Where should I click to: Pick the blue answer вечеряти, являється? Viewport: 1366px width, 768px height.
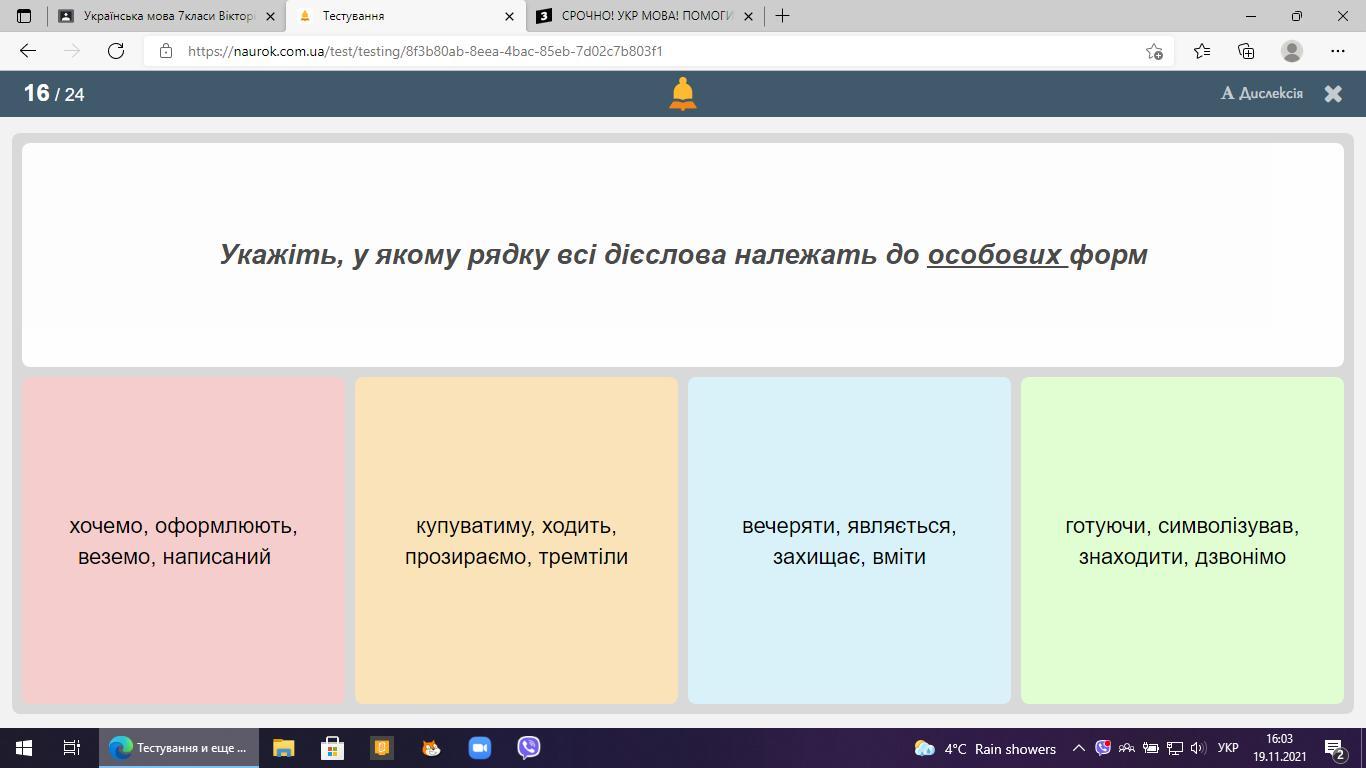[x=849, y=540]
